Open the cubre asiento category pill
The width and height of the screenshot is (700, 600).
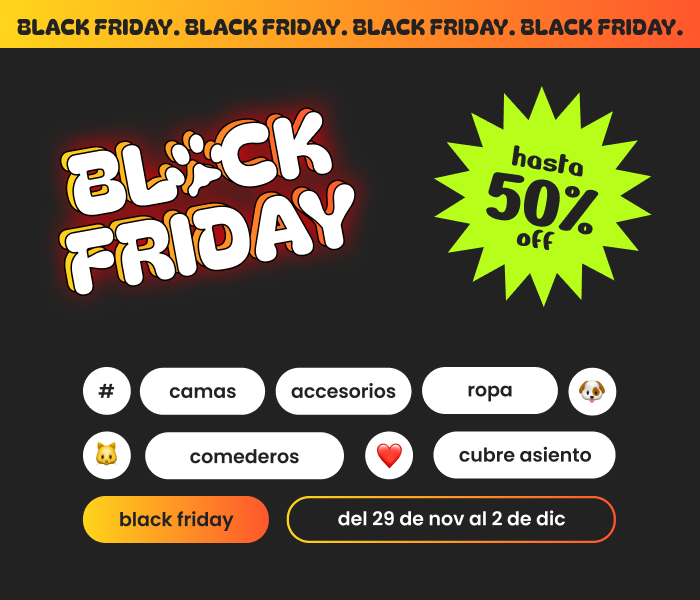(x=524, y=455)
